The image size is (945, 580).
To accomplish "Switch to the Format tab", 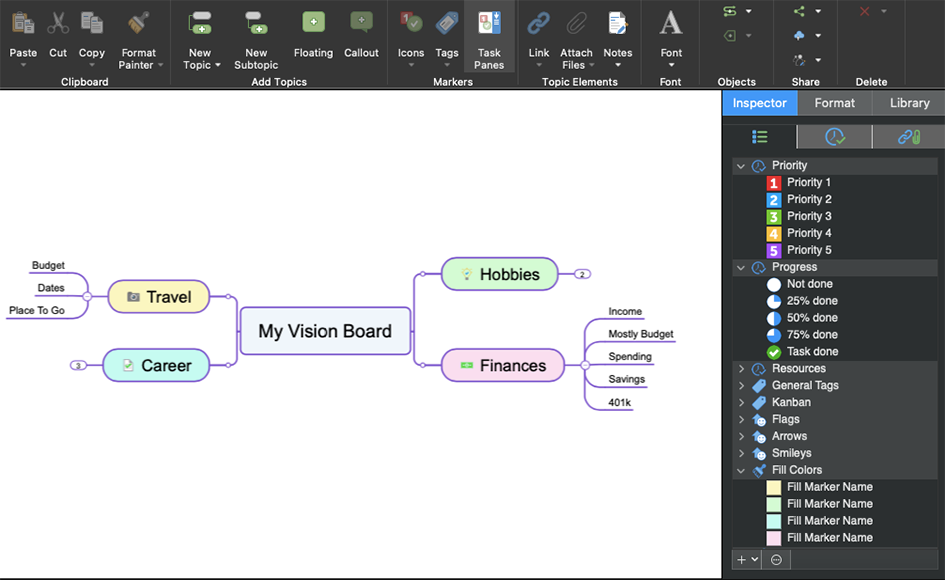I will 834,103.
